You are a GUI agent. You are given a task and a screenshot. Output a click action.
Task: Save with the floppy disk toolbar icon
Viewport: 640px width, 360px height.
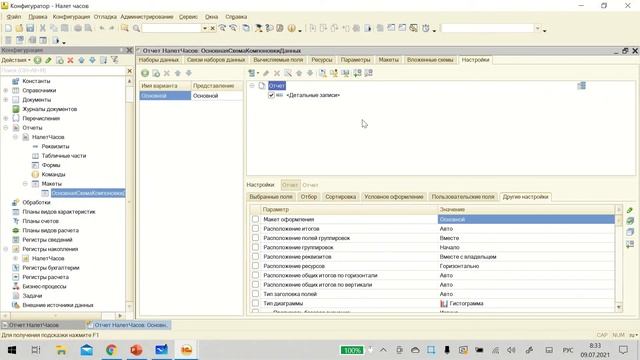coord(30,28)
